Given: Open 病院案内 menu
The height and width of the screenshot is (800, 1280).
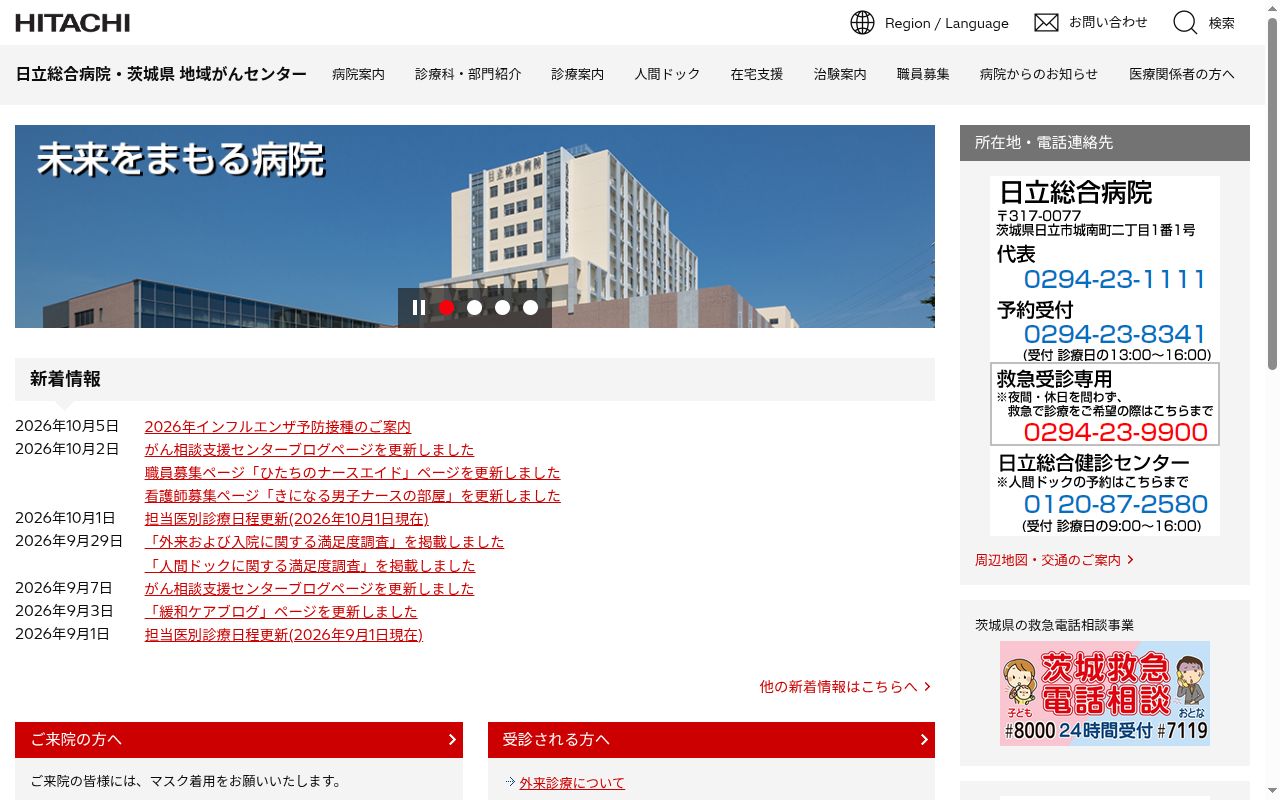Looking at the screenshot, I should click(x=358, y=74).
